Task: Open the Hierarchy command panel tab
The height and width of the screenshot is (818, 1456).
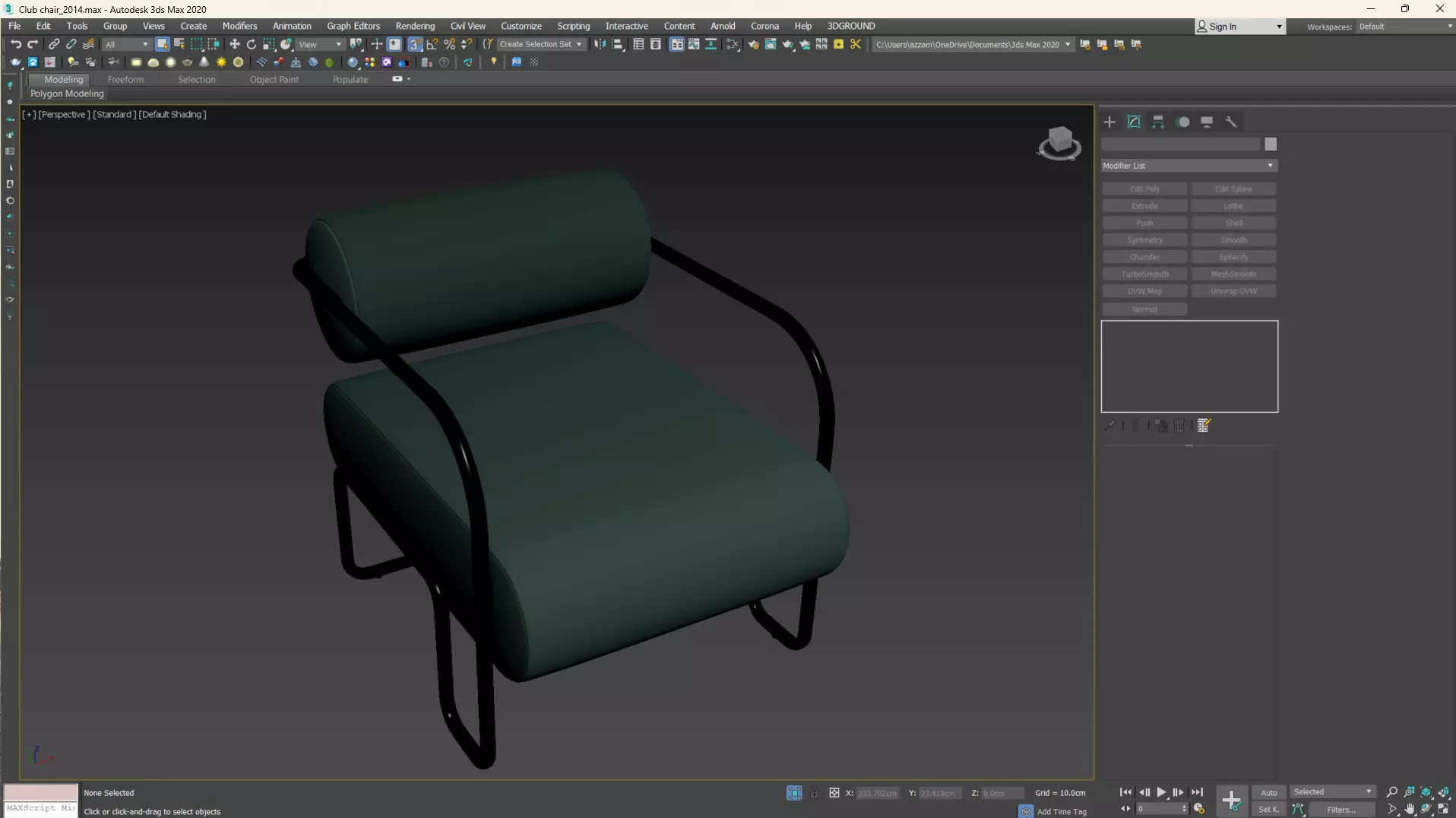Action: (1158, 122)
